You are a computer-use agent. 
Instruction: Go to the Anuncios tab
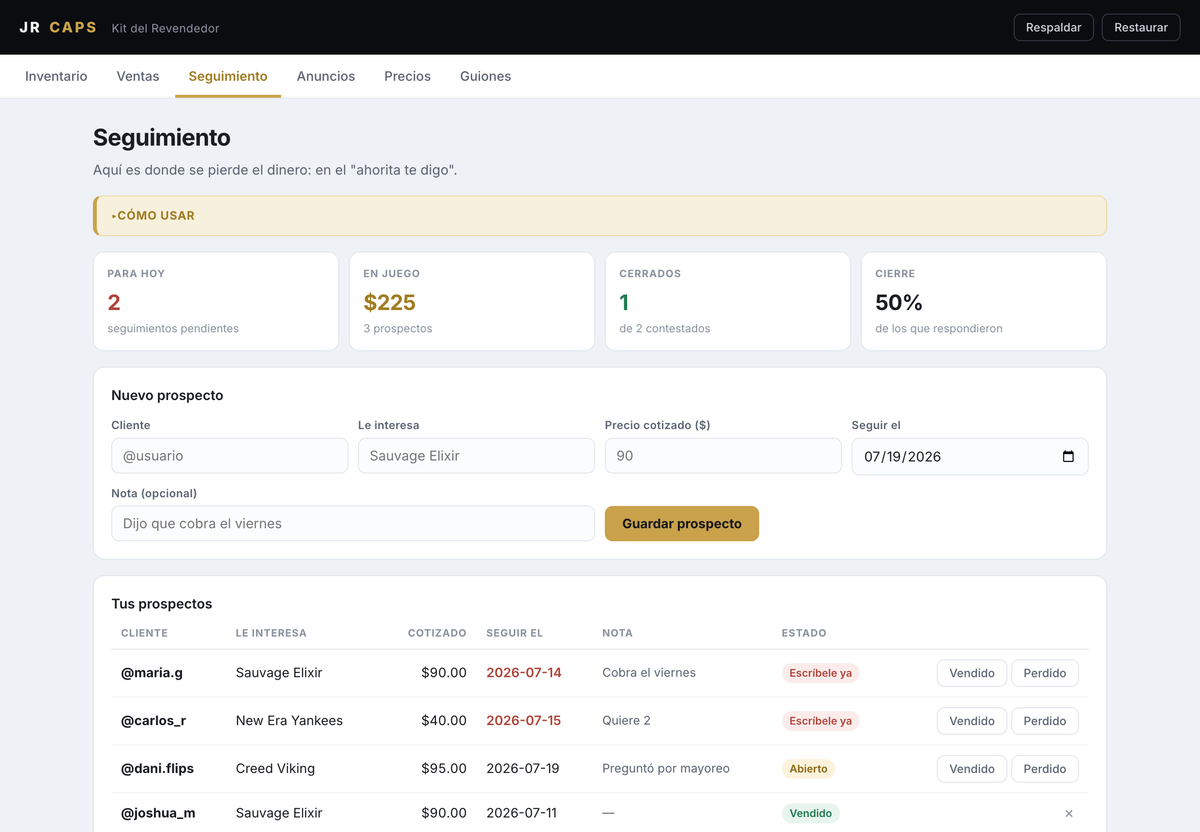click(x=326, y=76)
